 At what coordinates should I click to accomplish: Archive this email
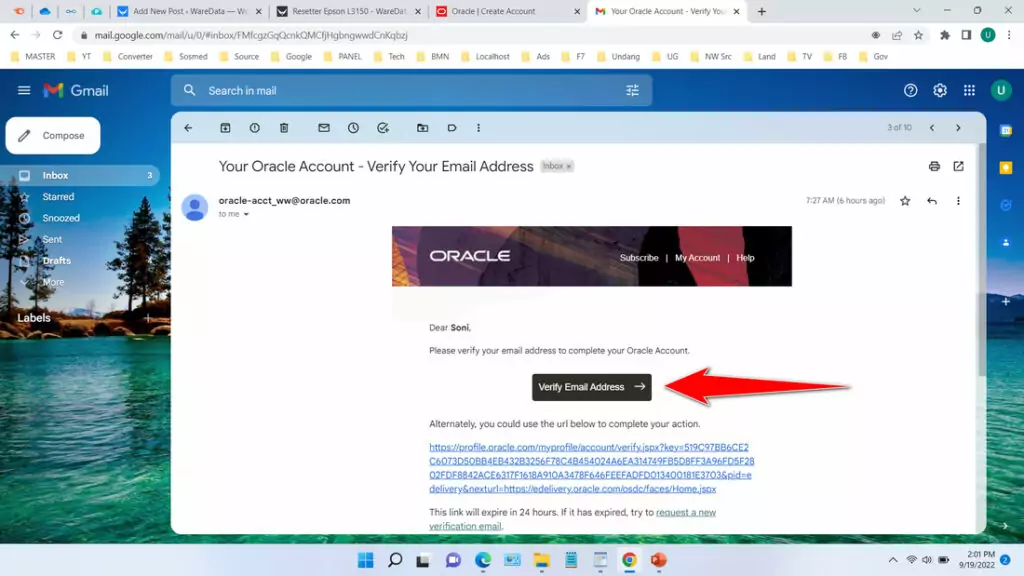point(225,128)
